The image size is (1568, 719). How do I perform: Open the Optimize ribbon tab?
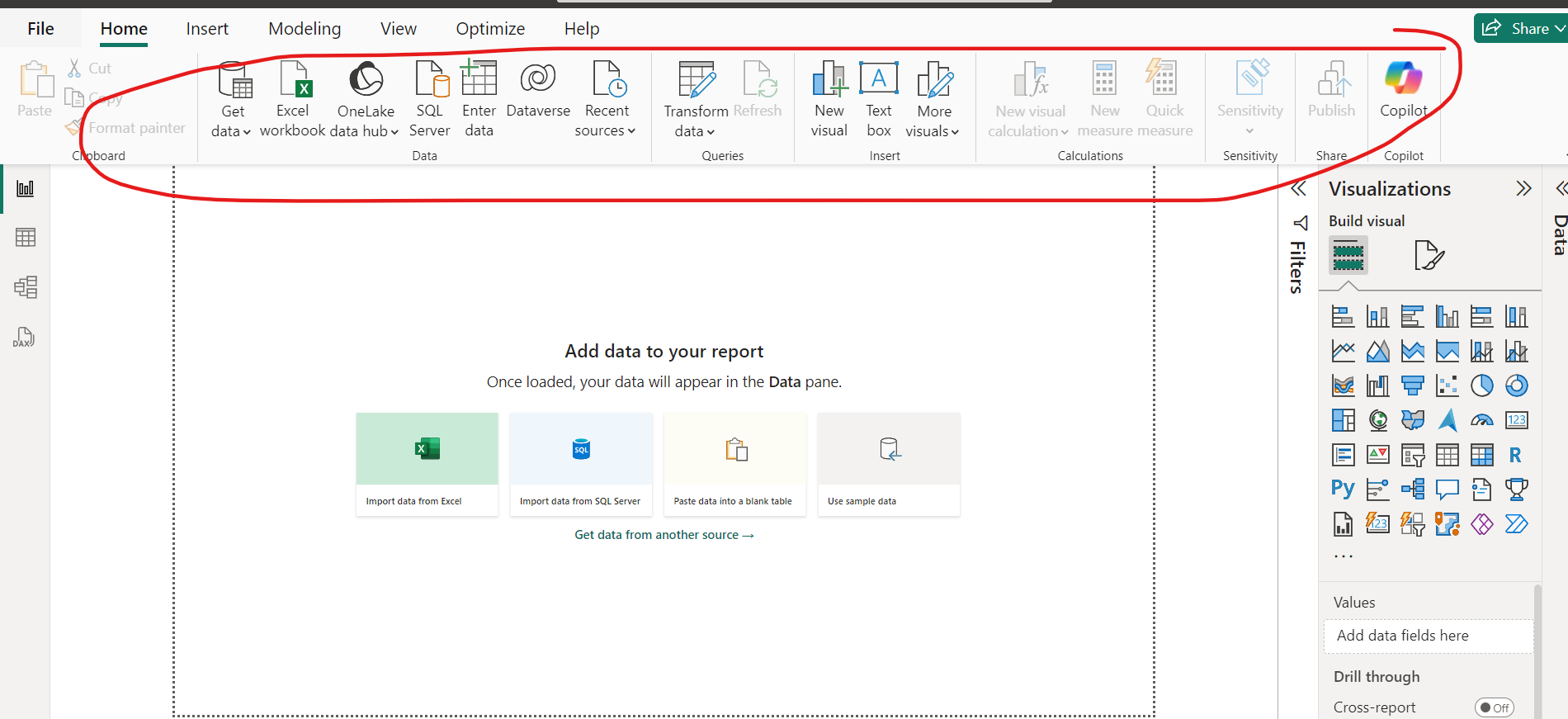point(490,29)
